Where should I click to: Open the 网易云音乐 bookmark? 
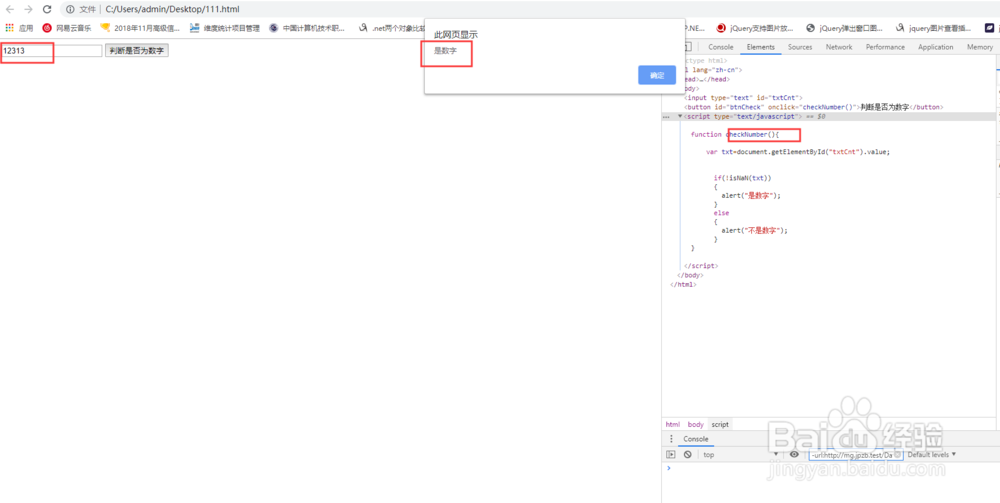(x=67, y=28)
